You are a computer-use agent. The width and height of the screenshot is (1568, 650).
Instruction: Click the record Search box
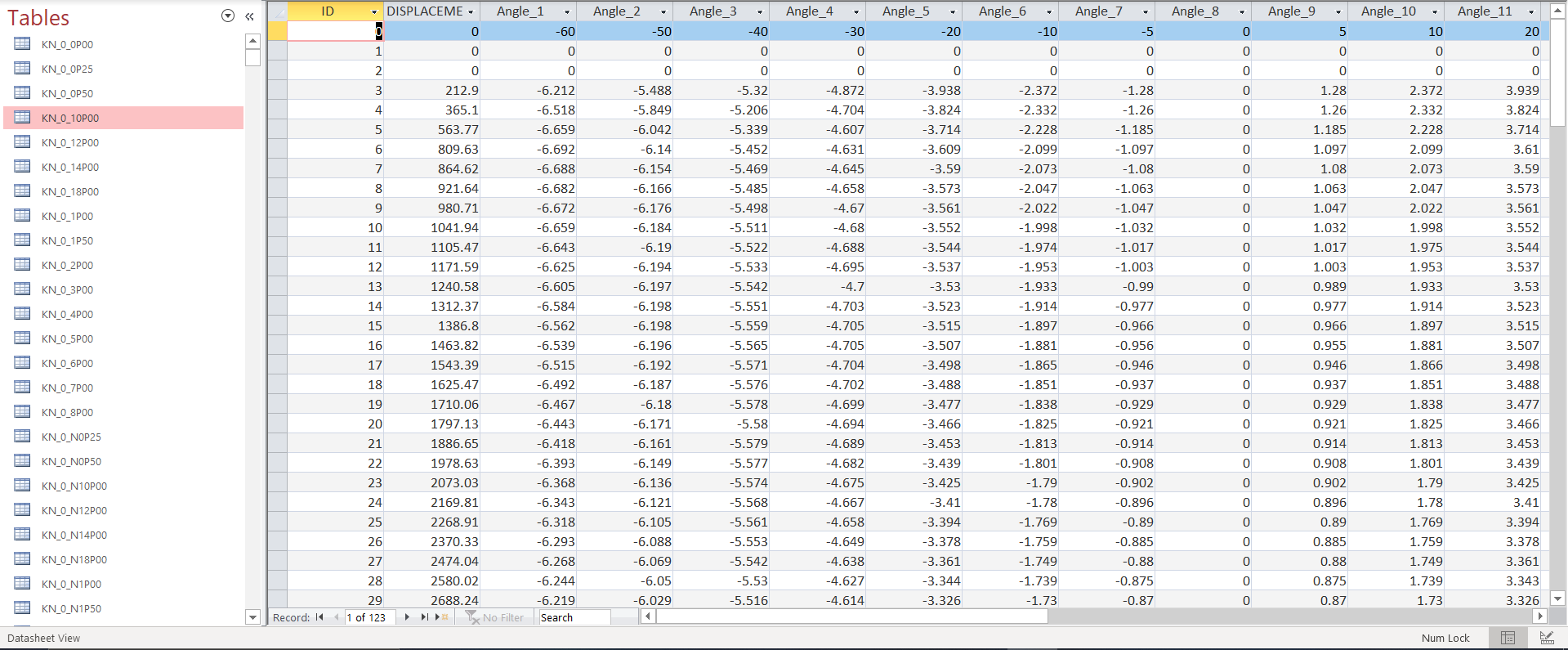click(x=574, y=617)
